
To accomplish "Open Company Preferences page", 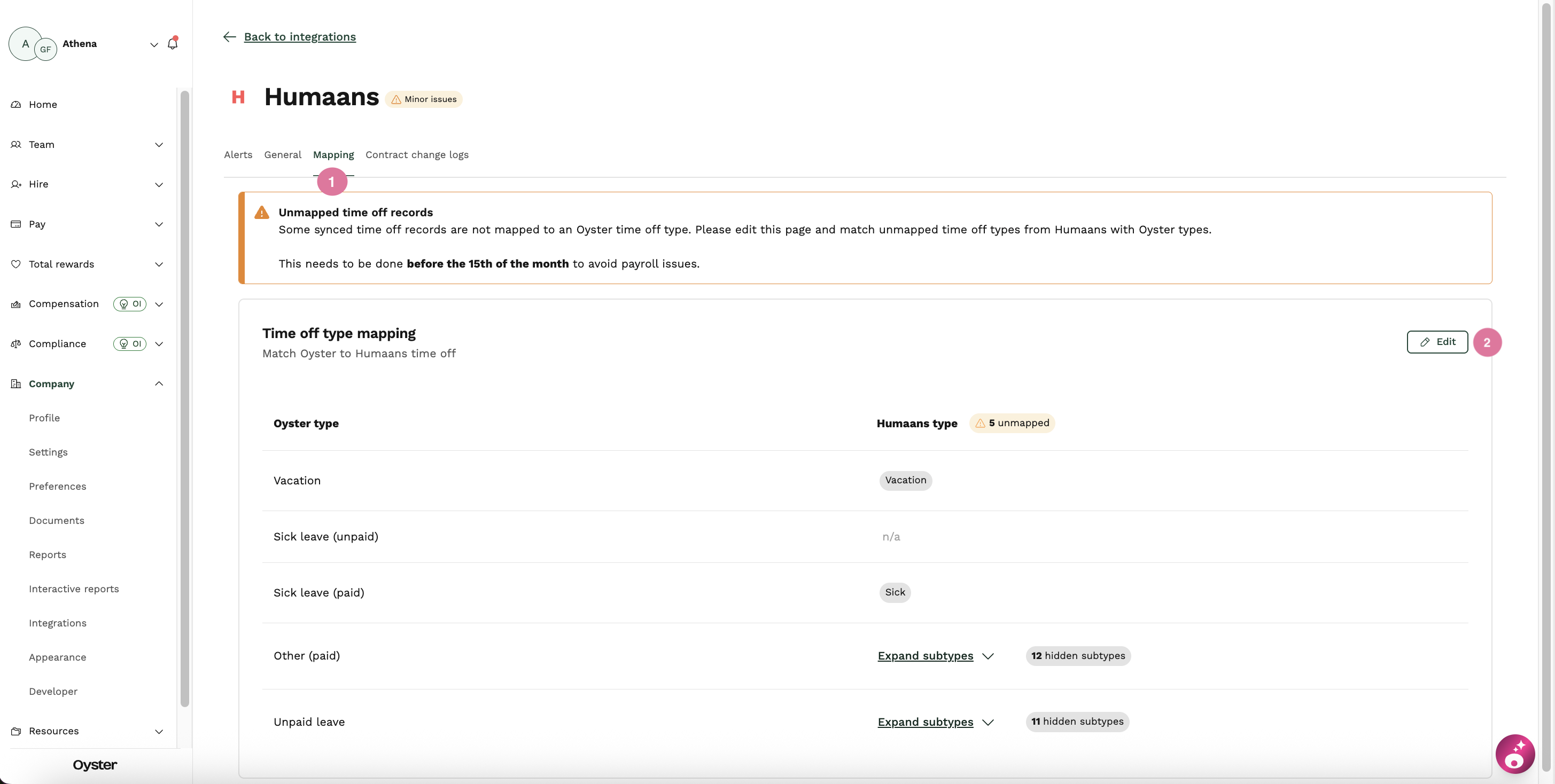I will [x=57, y=486].
